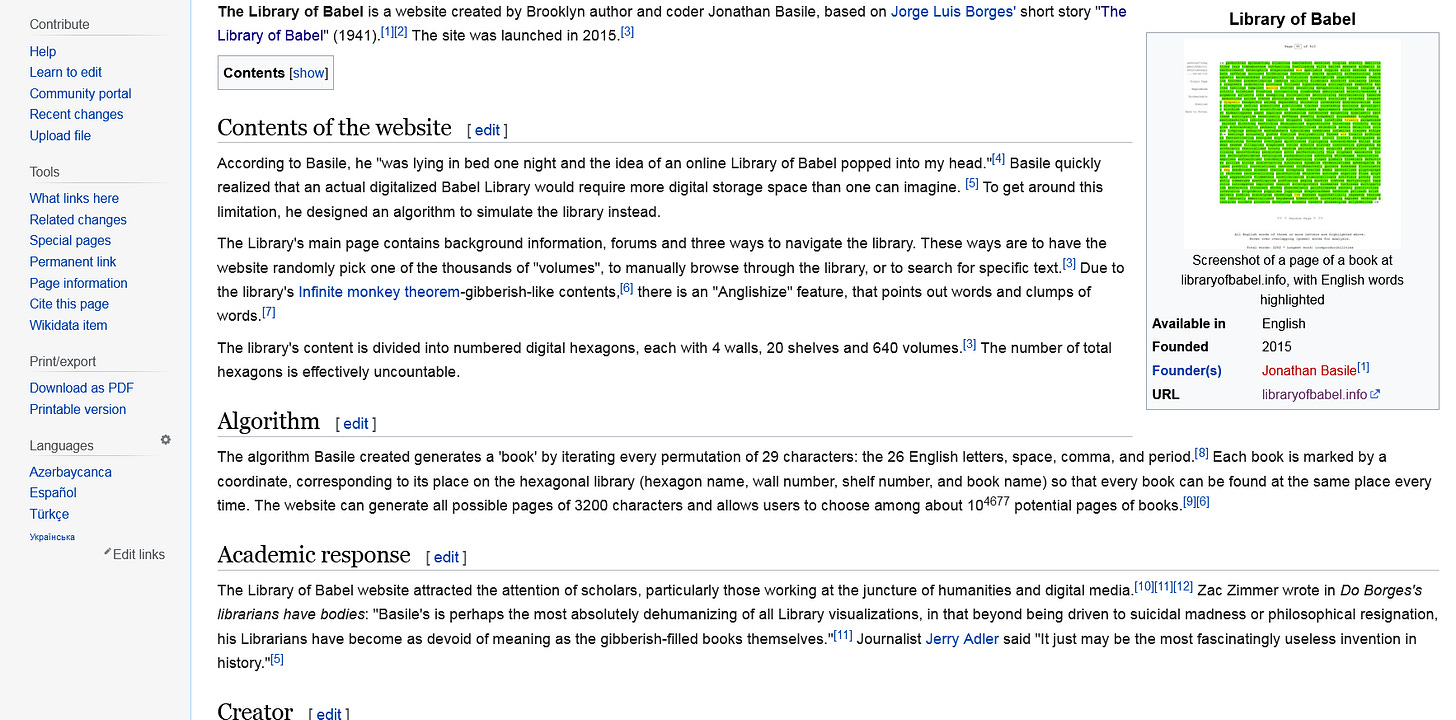
Task: Open the Help link in Contribute
Action: tap(43, 51)
